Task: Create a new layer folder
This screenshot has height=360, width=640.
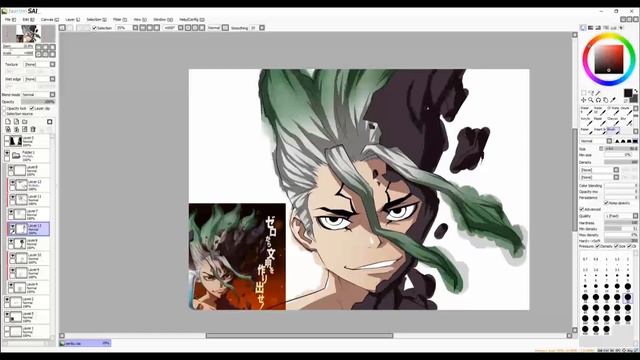Action: (x=24, y=122)
